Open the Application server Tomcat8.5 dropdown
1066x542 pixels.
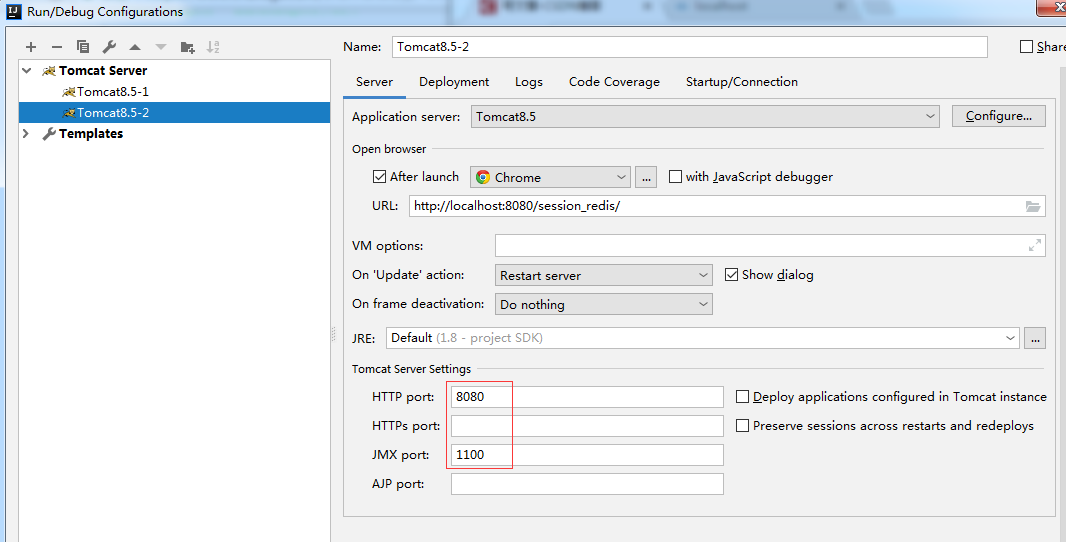pyautogui.click(x=705, y=117)
